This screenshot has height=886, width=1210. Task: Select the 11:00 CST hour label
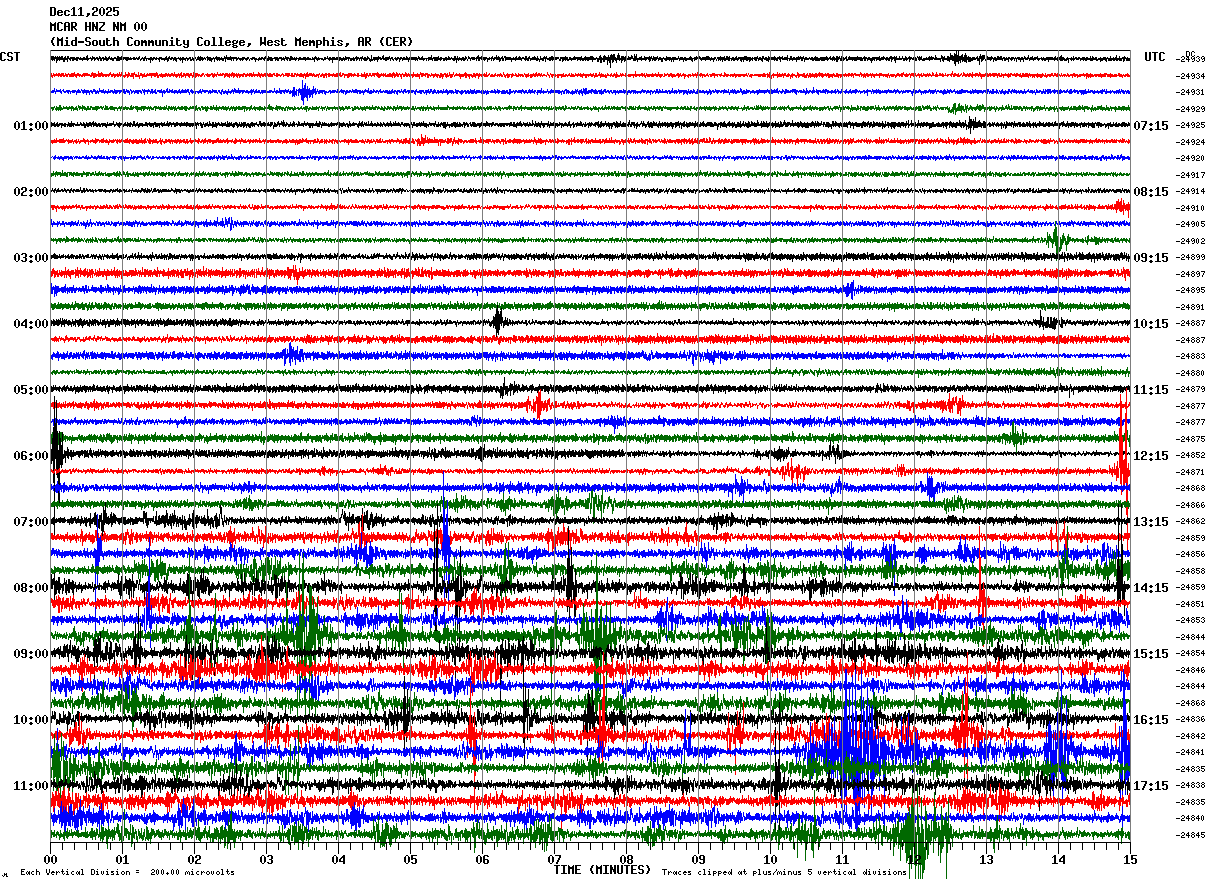[x=31, y=786]
